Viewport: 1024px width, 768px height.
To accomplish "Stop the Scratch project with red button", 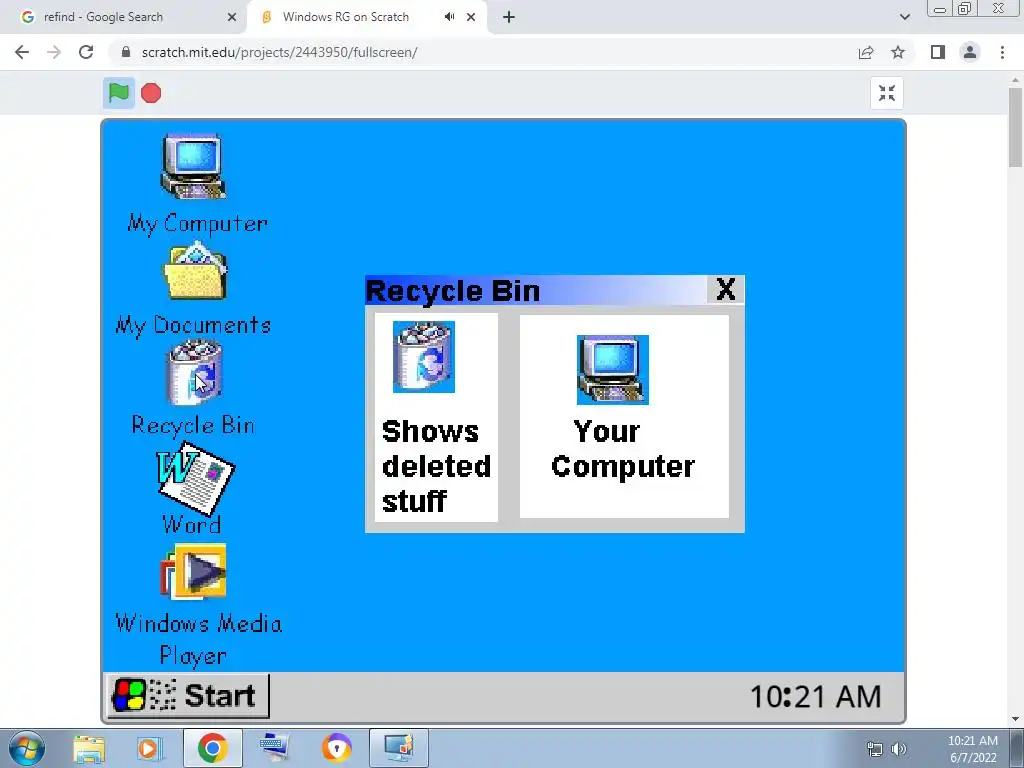I will pos(151,93).
